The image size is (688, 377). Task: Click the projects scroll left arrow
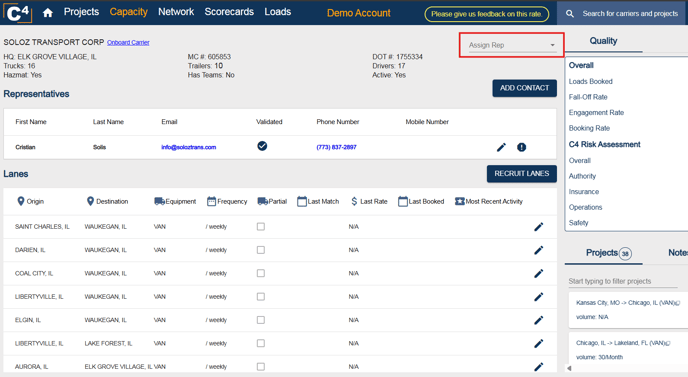point(569,368)
